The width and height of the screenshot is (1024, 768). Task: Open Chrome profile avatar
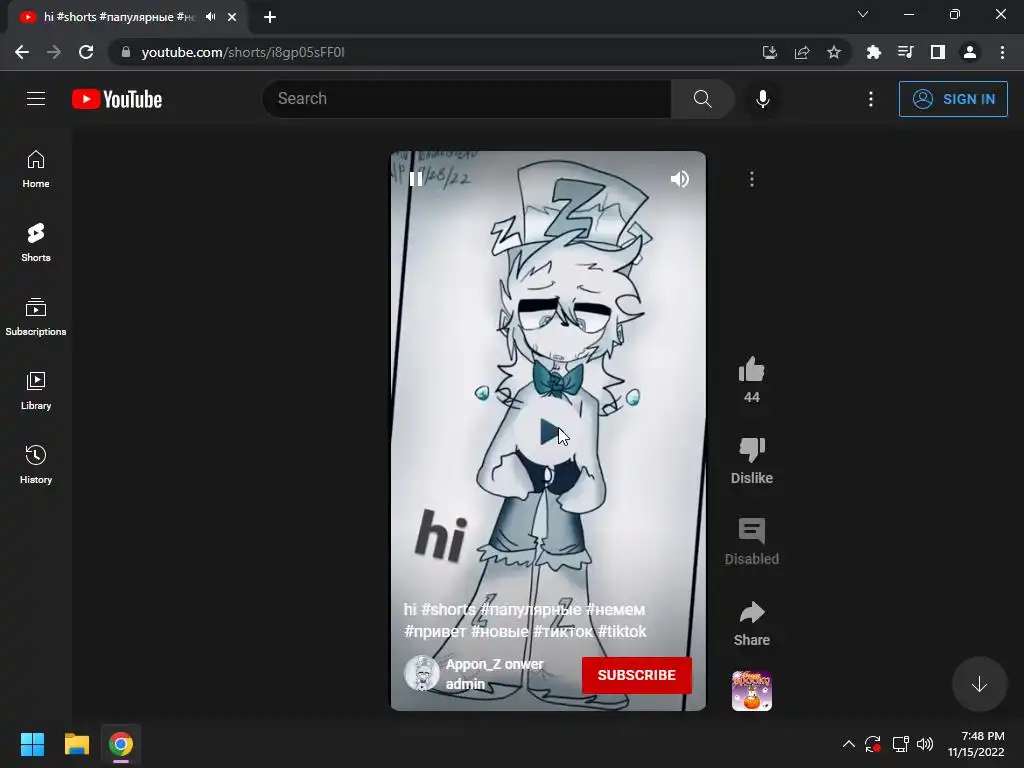click(x=970, y=52)
